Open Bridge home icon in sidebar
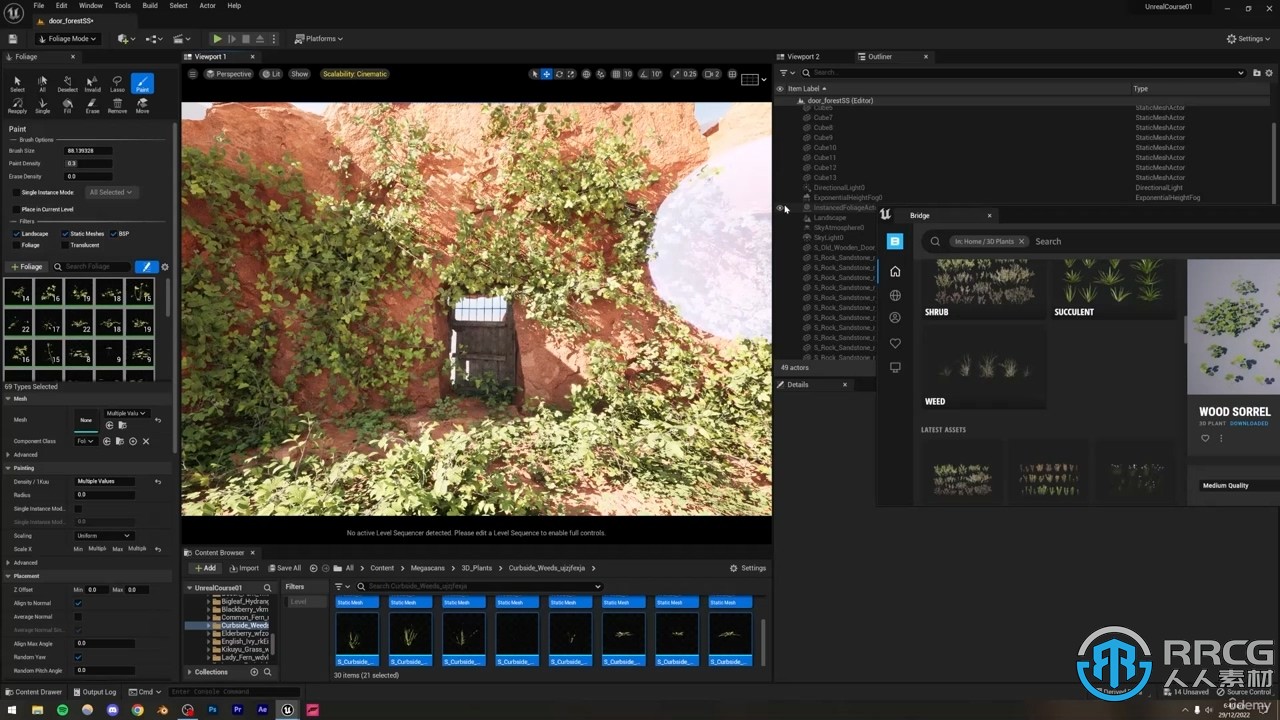 point(895,271)
